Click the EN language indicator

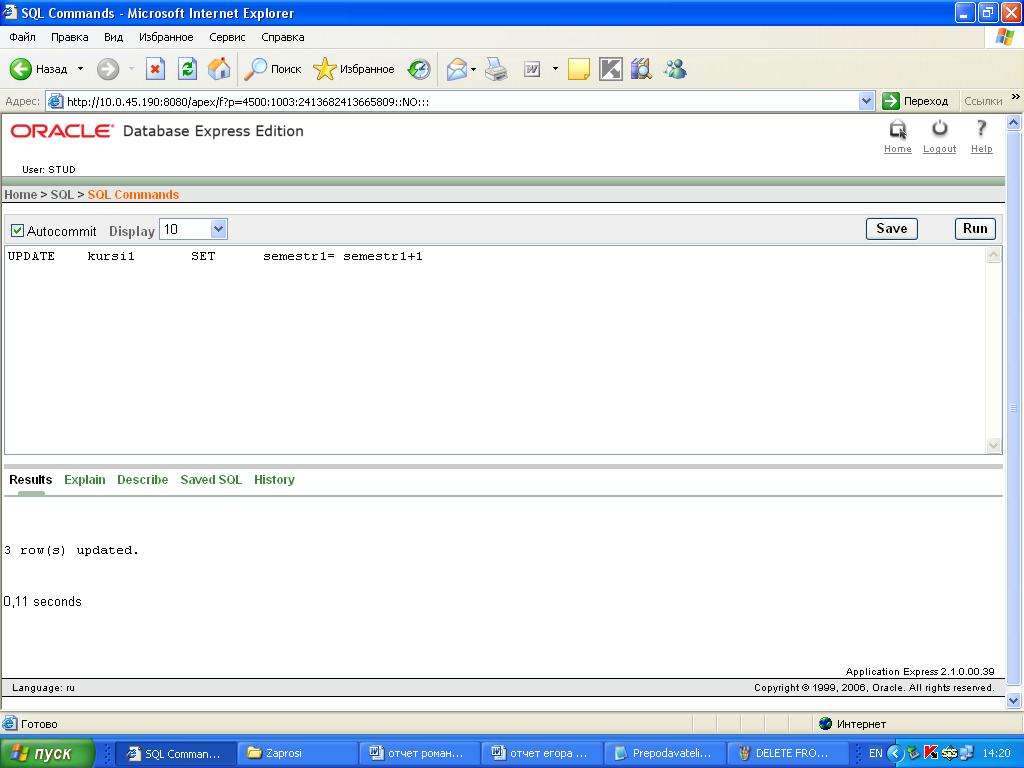point(875,753)
